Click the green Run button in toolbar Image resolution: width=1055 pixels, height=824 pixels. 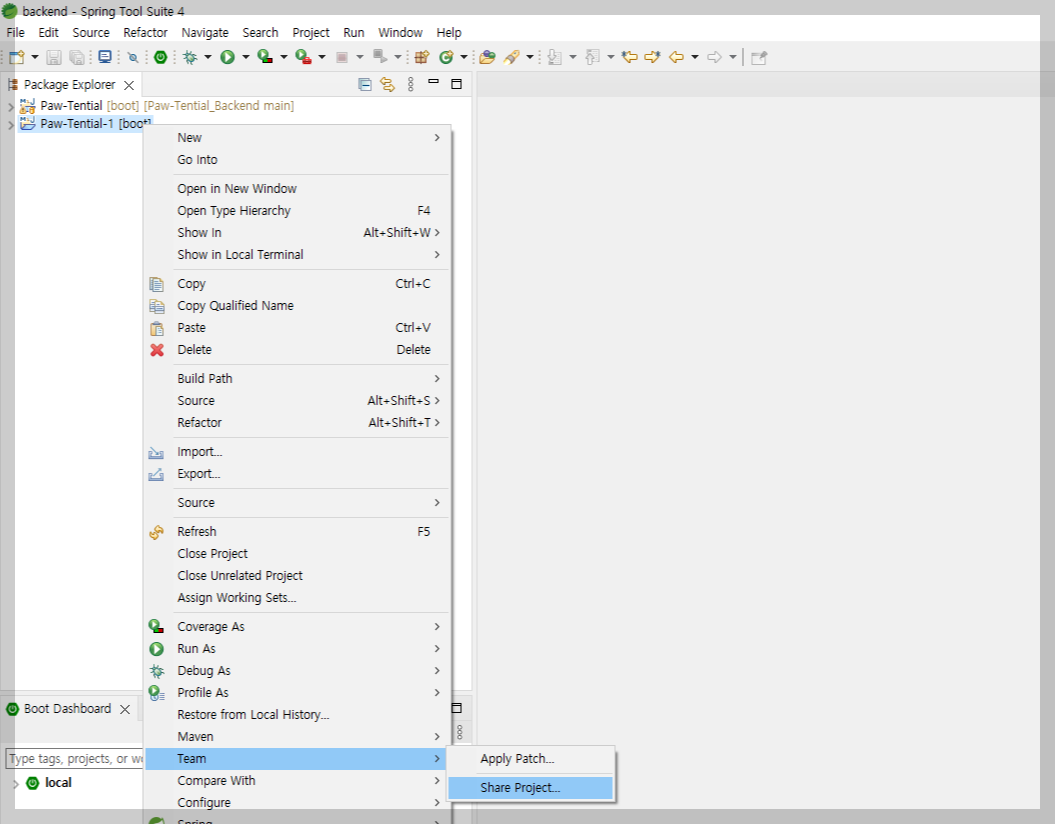tap(228, 58)
